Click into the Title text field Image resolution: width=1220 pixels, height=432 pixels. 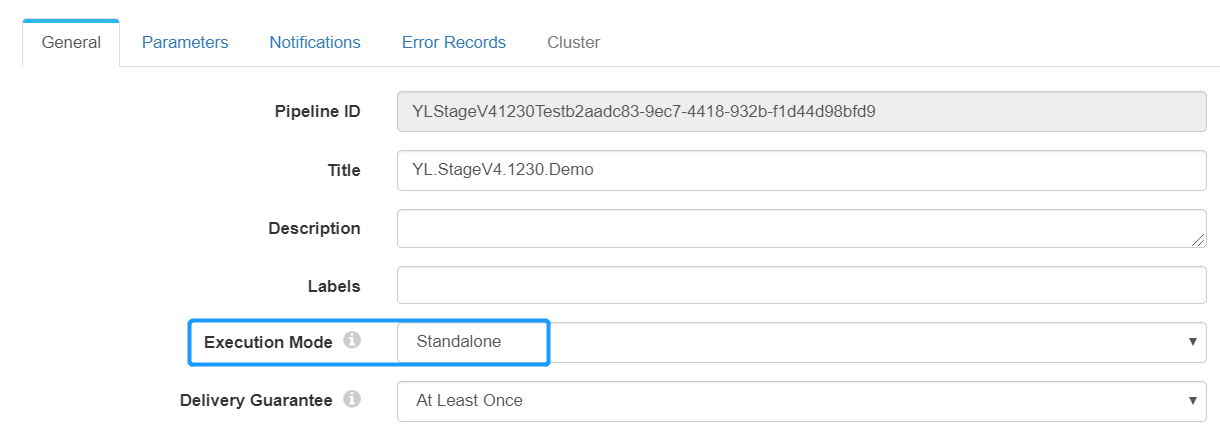click(x=800, y=170)
